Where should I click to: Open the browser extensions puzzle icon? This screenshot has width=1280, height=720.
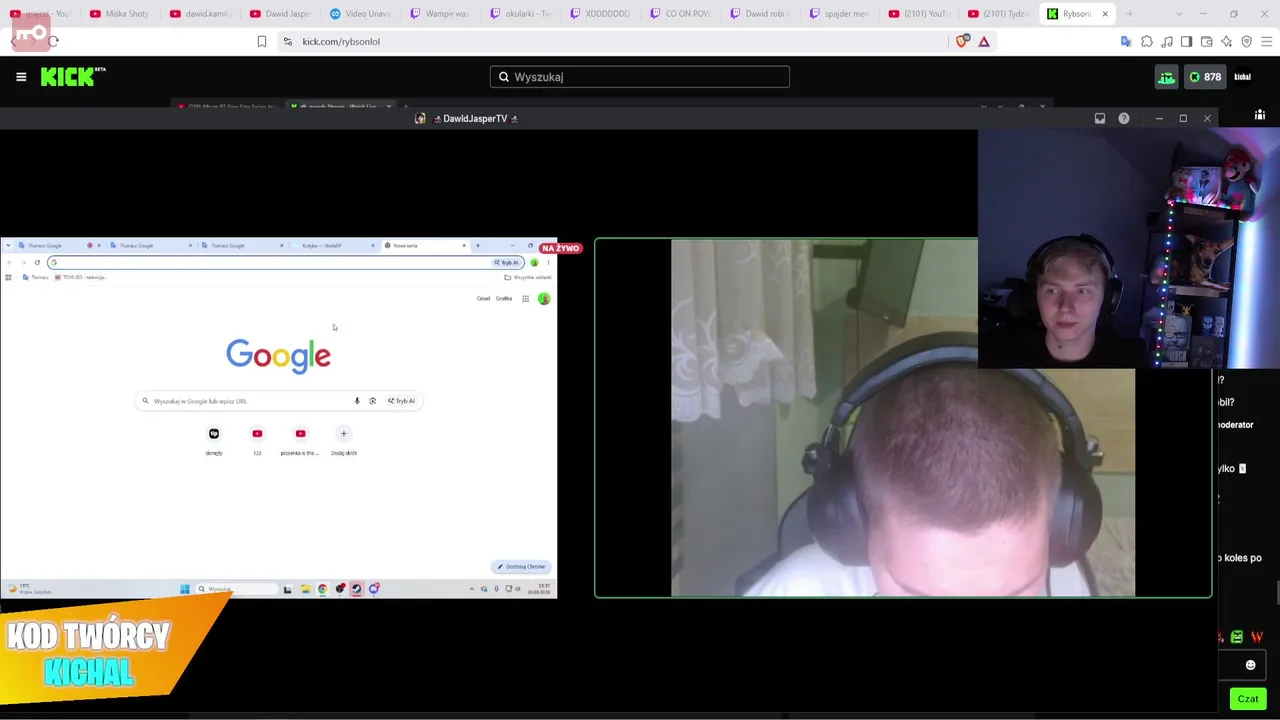coord(1147,42)
